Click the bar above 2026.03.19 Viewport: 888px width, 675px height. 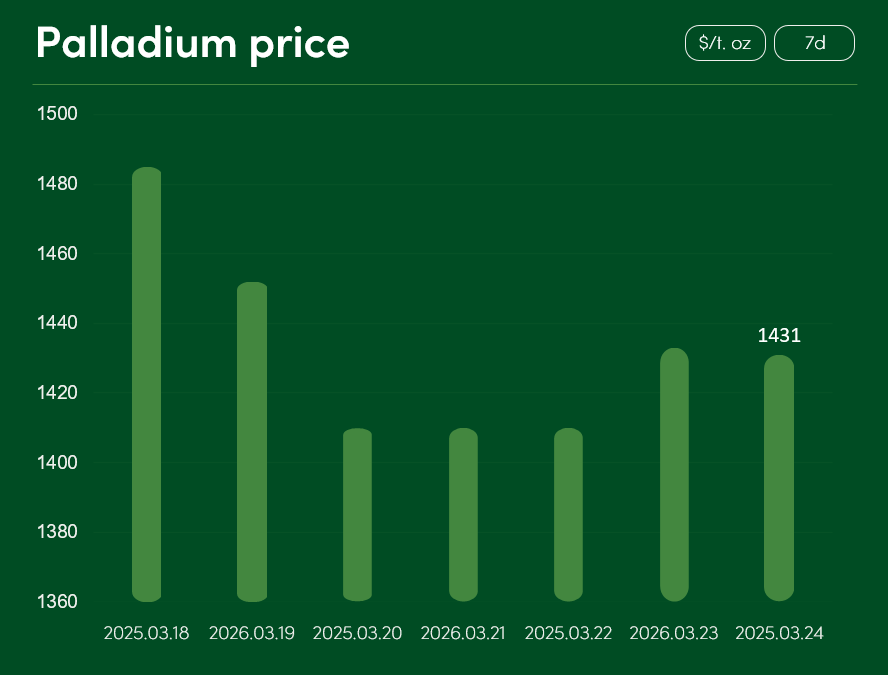(252, 442)
